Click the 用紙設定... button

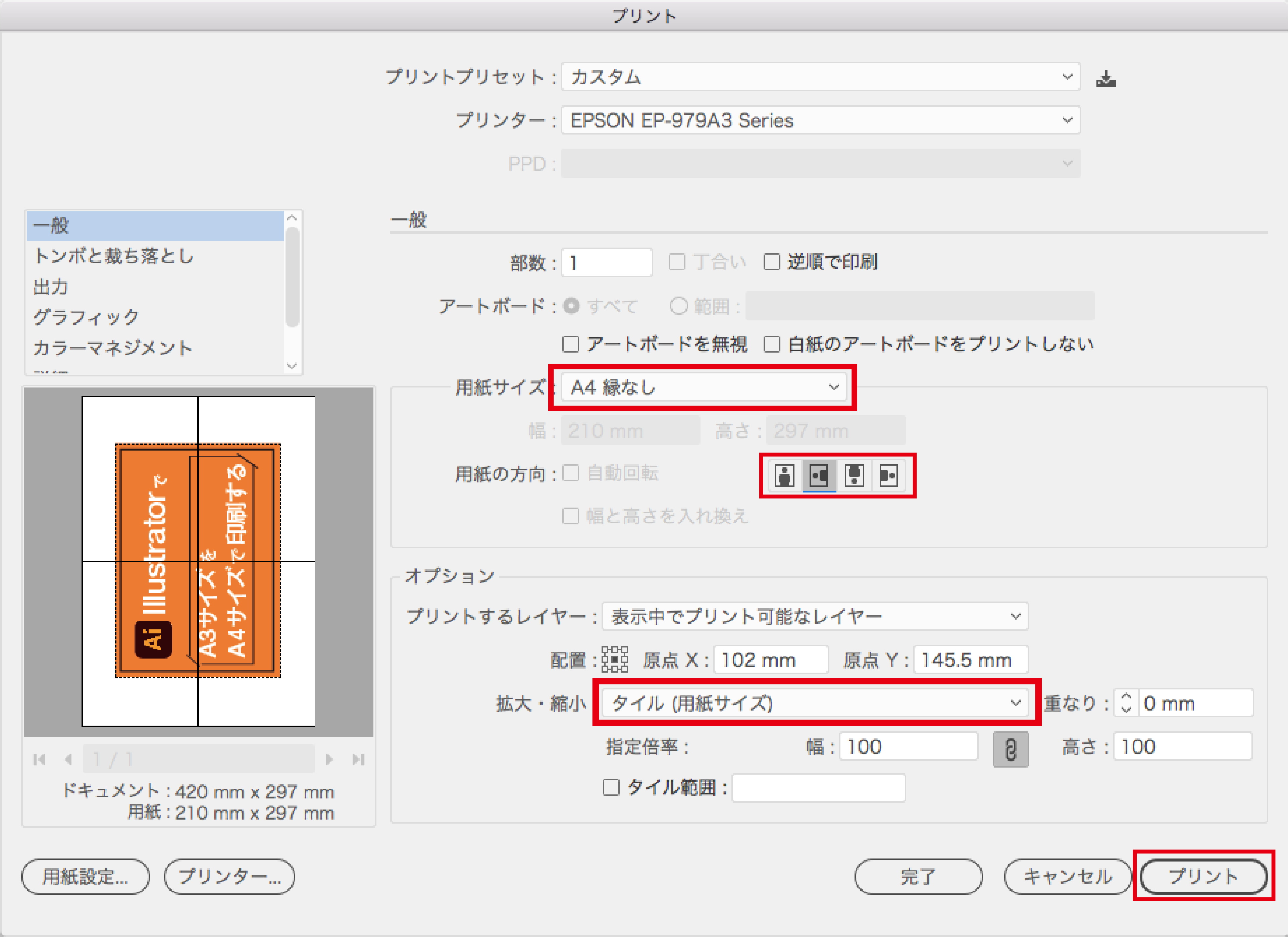tap(86, 876)
